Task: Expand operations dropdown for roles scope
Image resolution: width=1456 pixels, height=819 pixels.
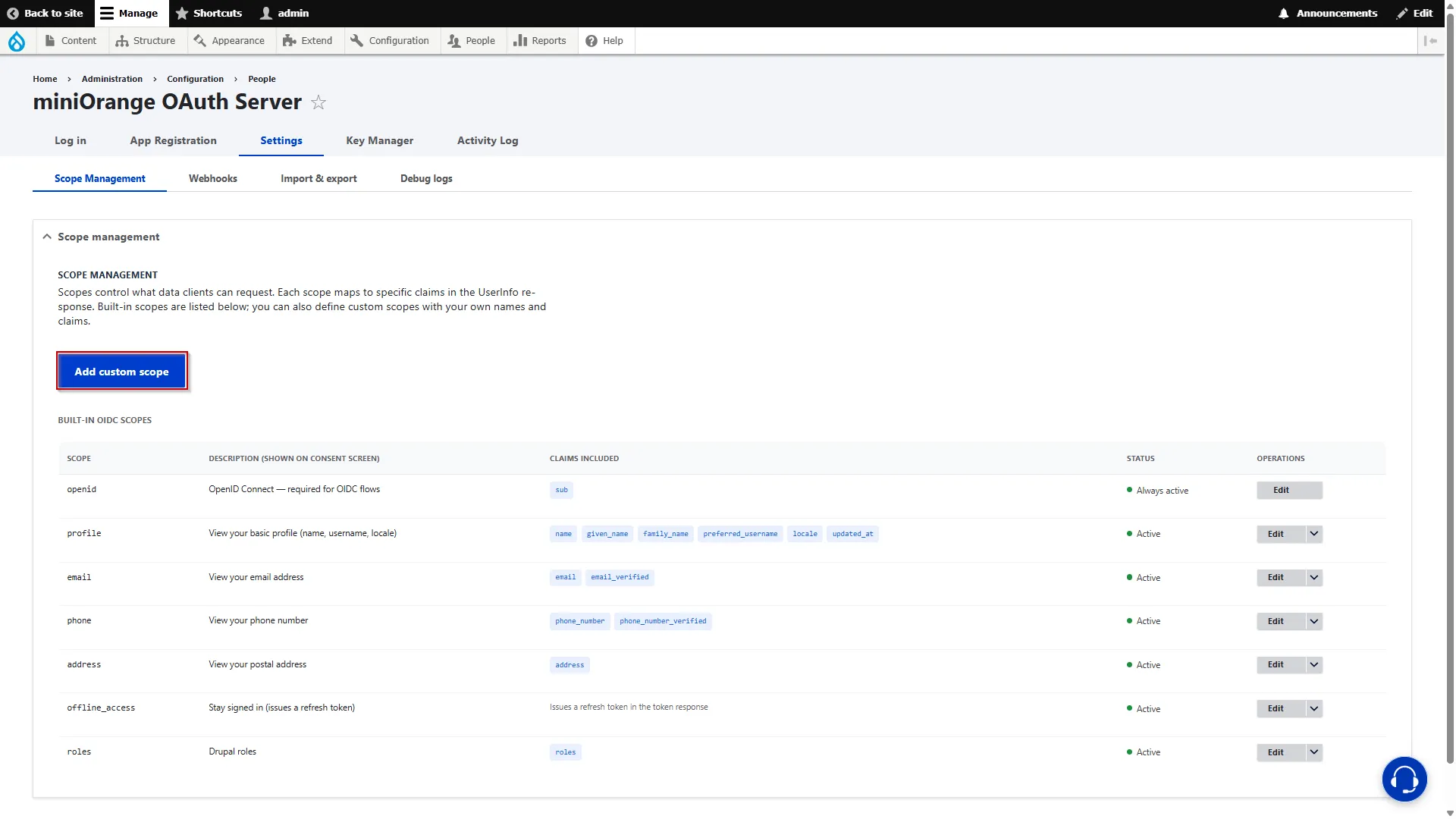Action: pos(1314,752)
